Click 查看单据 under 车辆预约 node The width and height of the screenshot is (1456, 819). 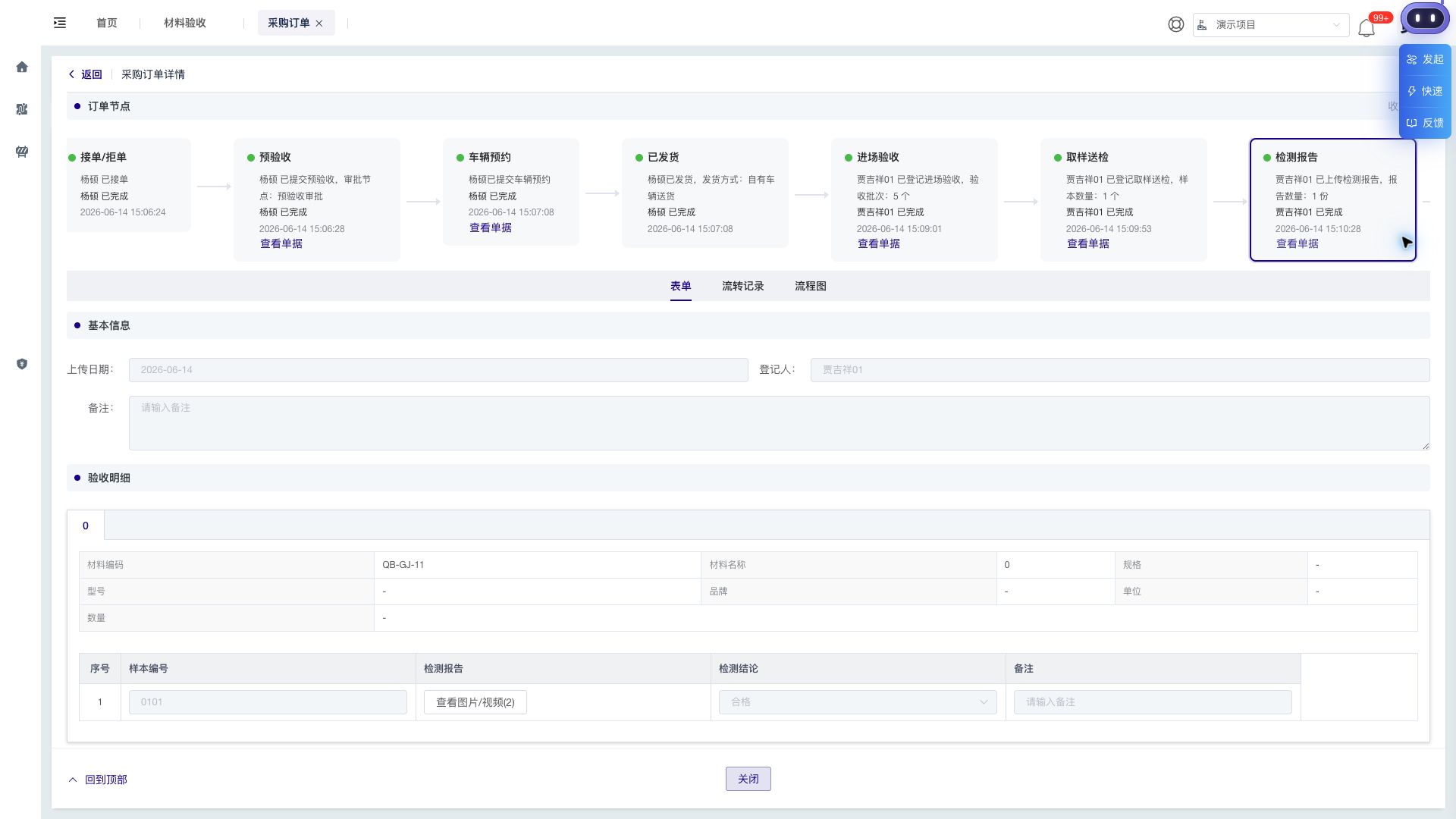[491, 227]
